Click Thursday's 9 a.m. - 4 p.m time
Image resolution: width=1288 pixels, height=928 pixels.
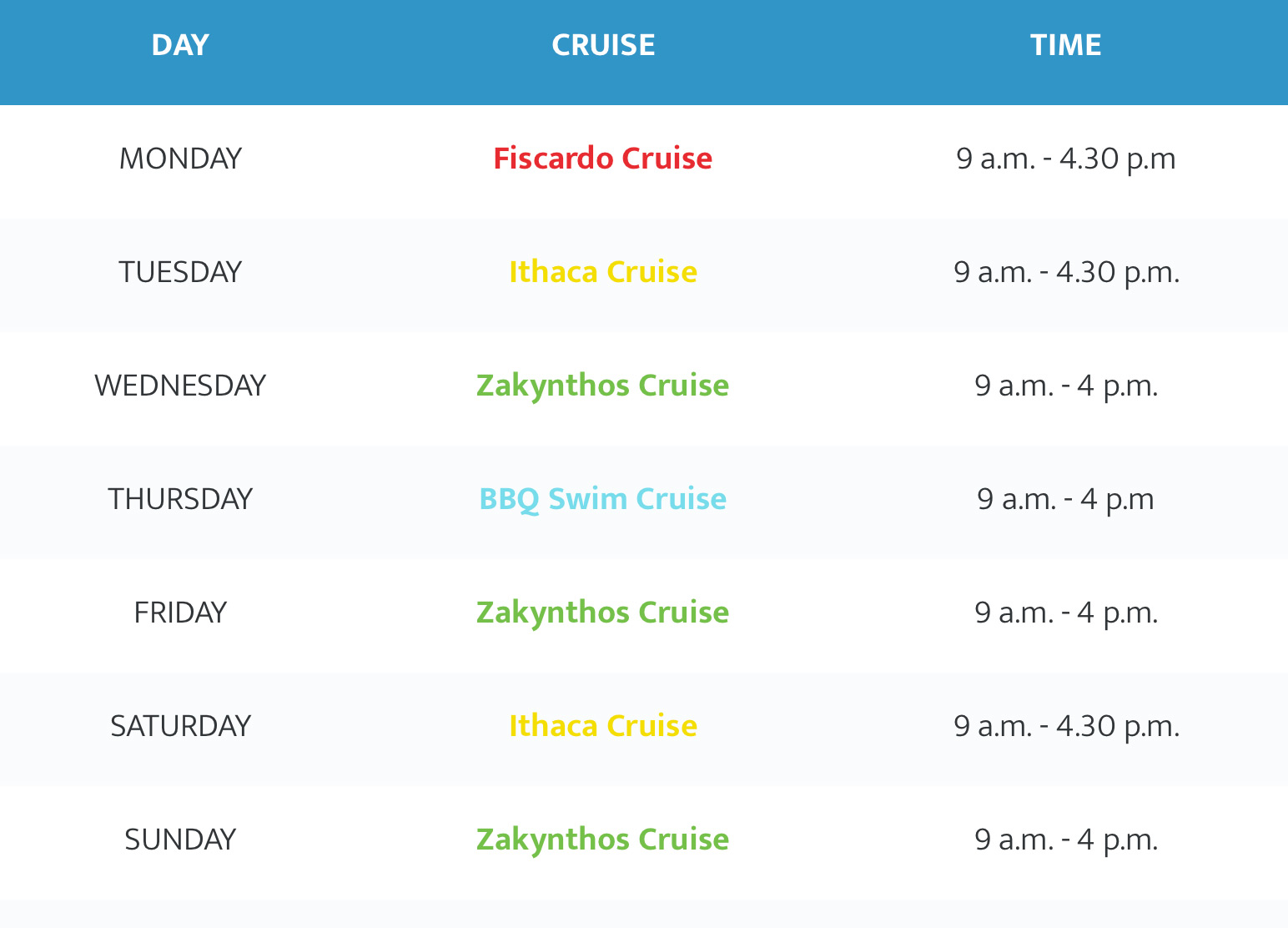1066,499
